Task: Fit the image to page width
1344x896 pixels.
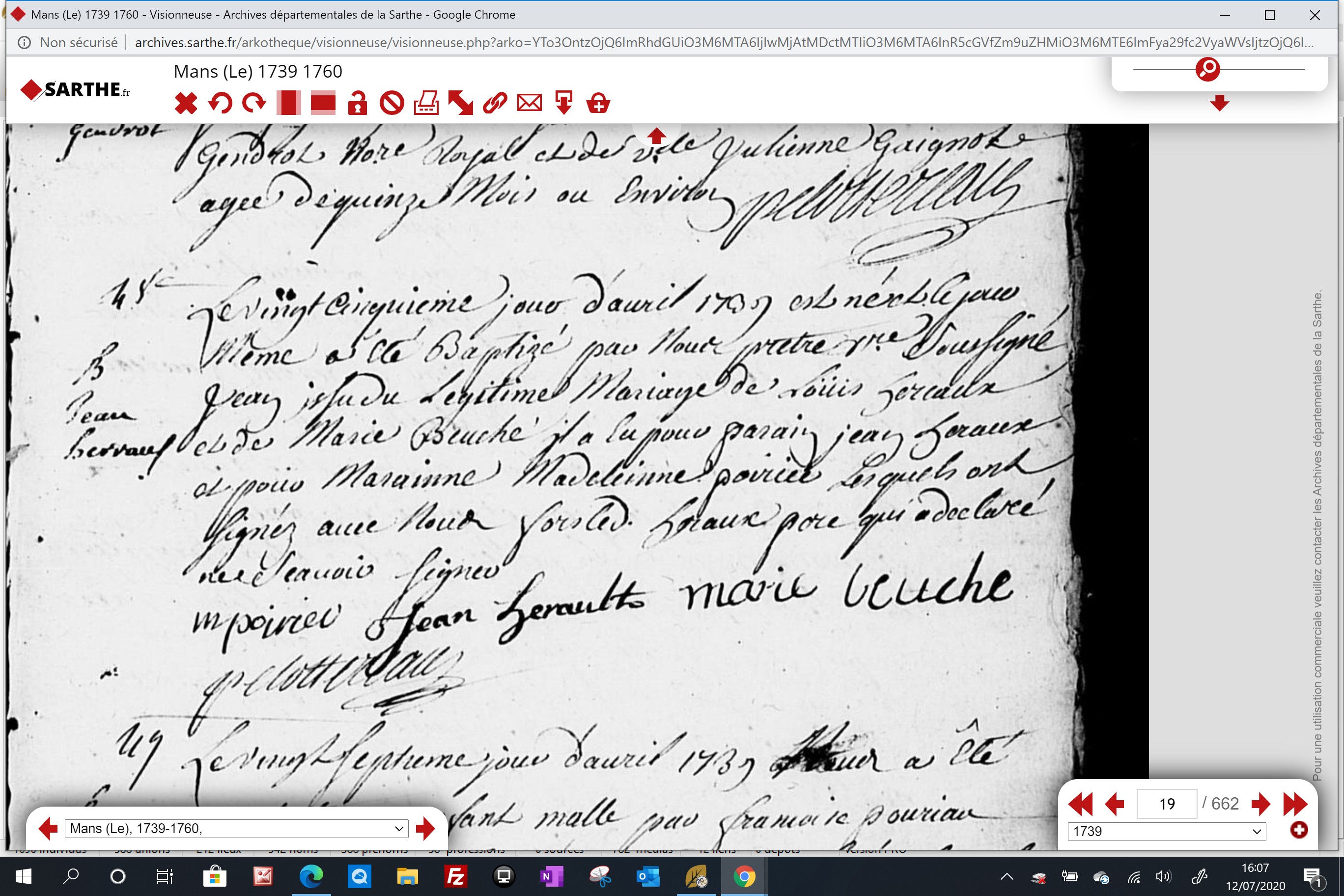Action: pyautogui.click(x=323, y=103)
